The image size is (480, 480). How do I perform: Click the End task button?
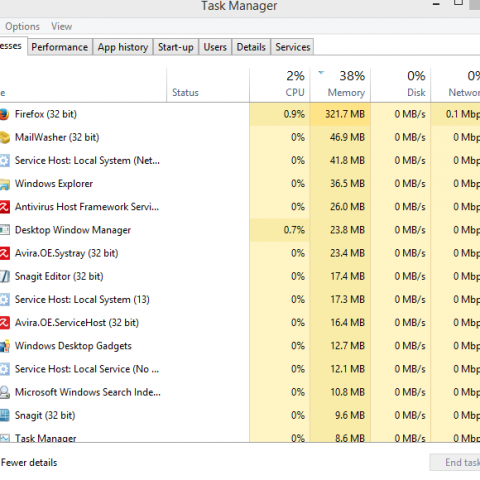[x=455, y=462]
